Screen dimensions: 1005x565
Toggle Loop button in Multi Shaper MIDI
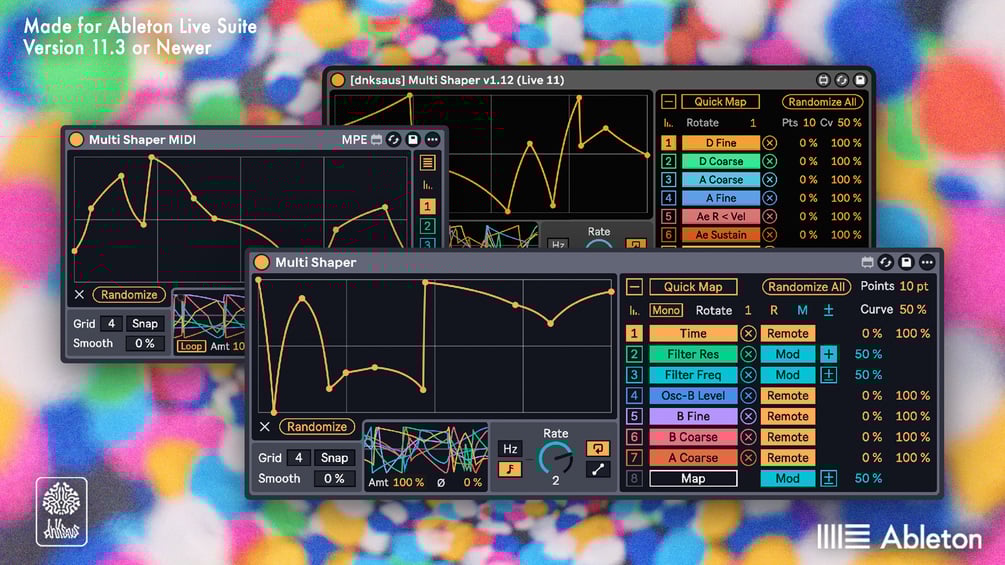(x=191, y=346)
